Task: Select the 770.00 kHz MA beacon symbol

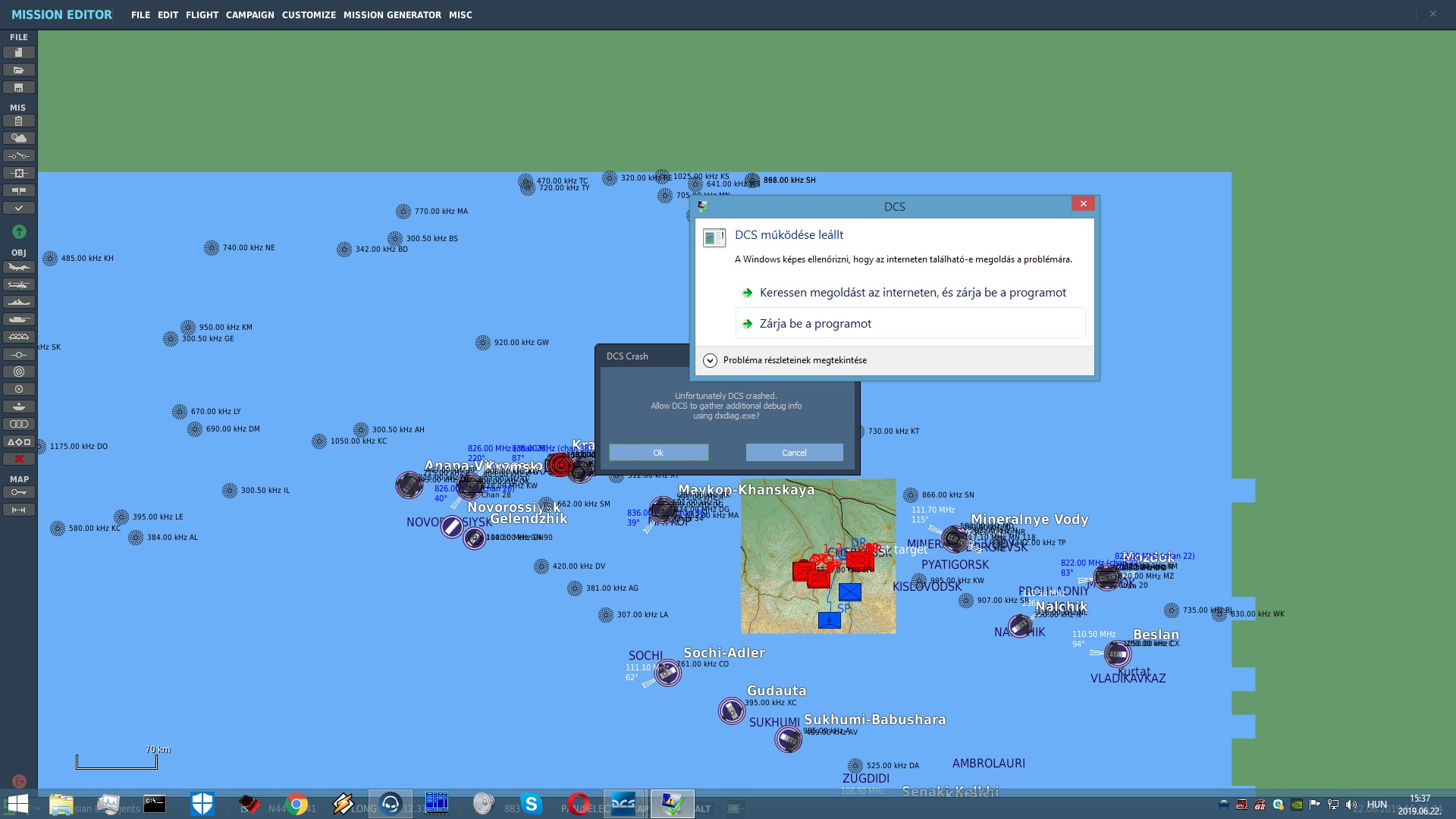Action: coord(403,212)
